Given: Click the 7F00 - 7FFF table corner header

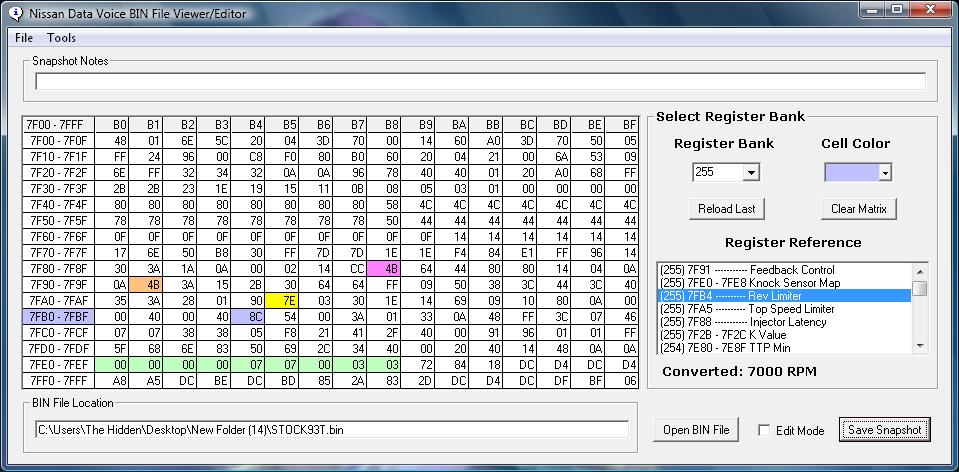Looking at the screenshot, I should [x=59, y=125].
